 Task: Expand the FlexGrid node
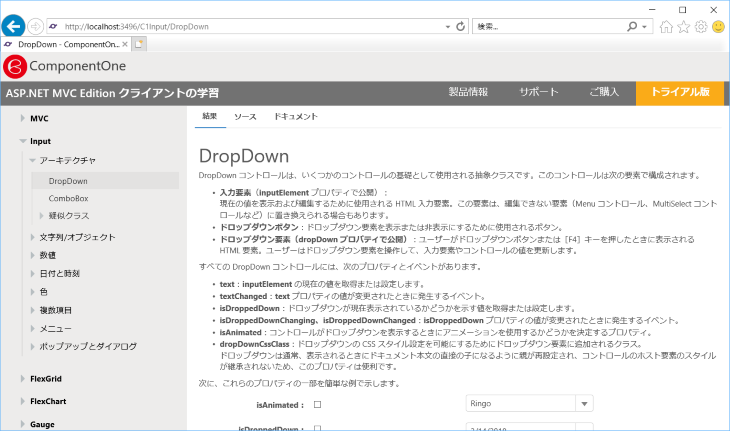tap(22, 379)
